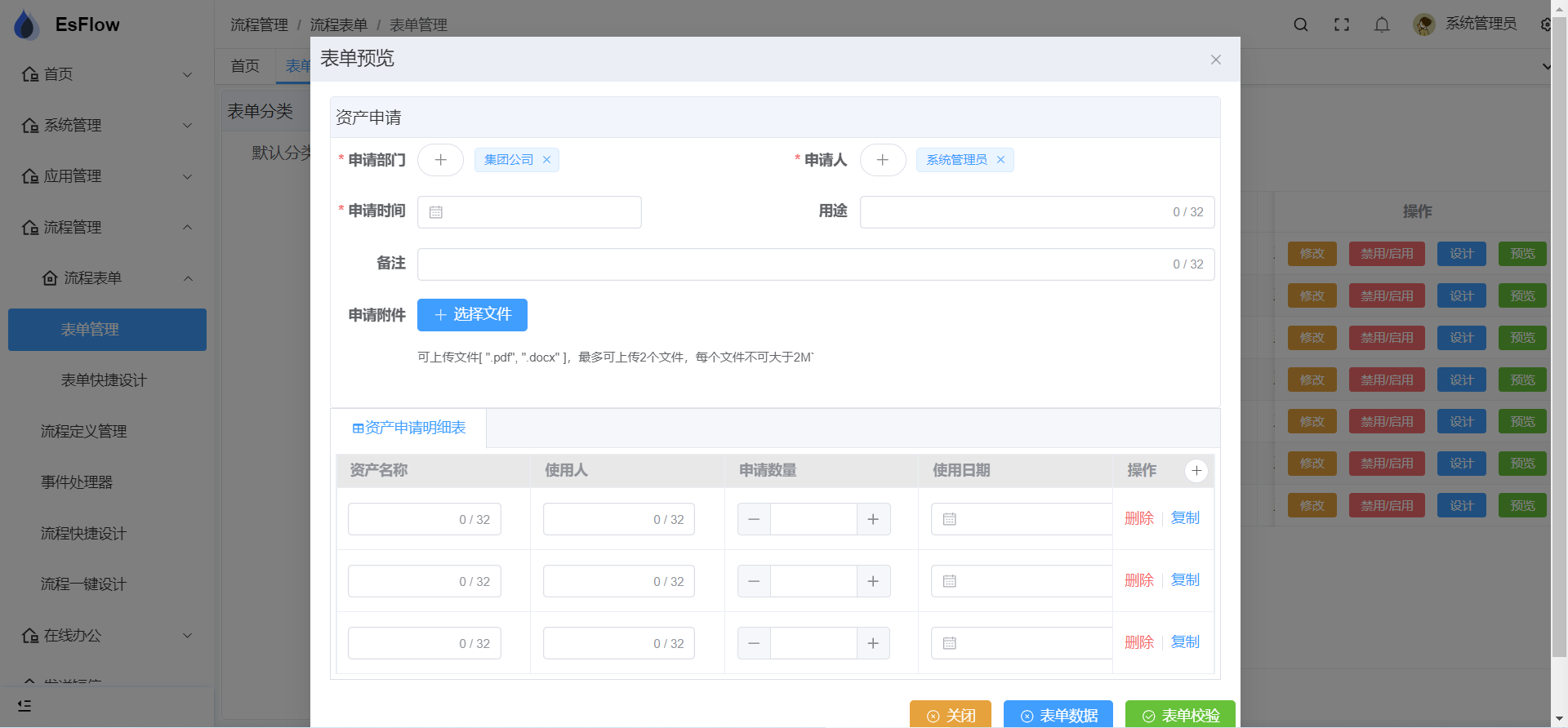The height and width of the screenshot is (728, 1568).
Task: Decrease first row 申请数量 with minus
Action: tap(754, 519)
